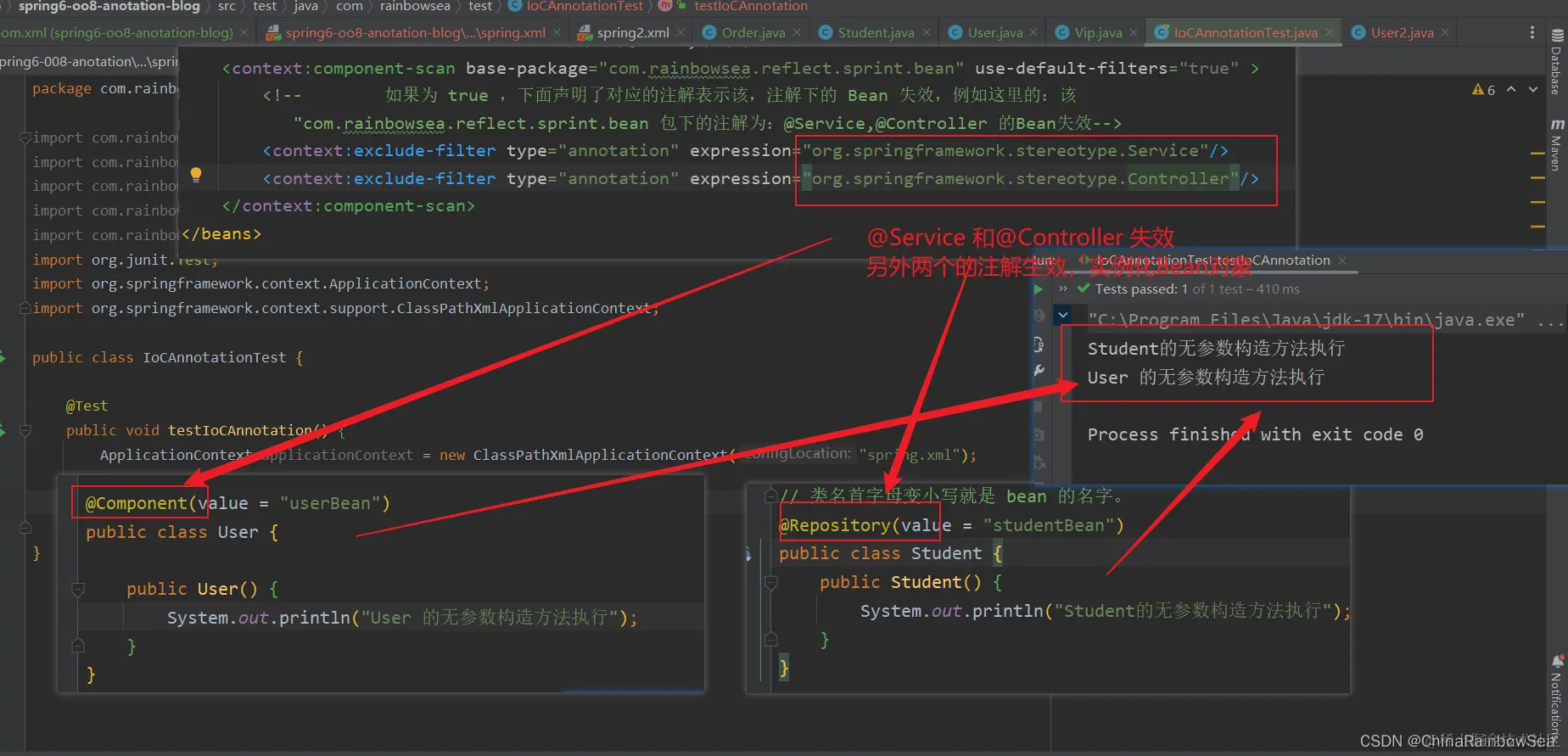Close the spring2.xml tab
The width and height of the screenshot is (1568, 756).
680,32
